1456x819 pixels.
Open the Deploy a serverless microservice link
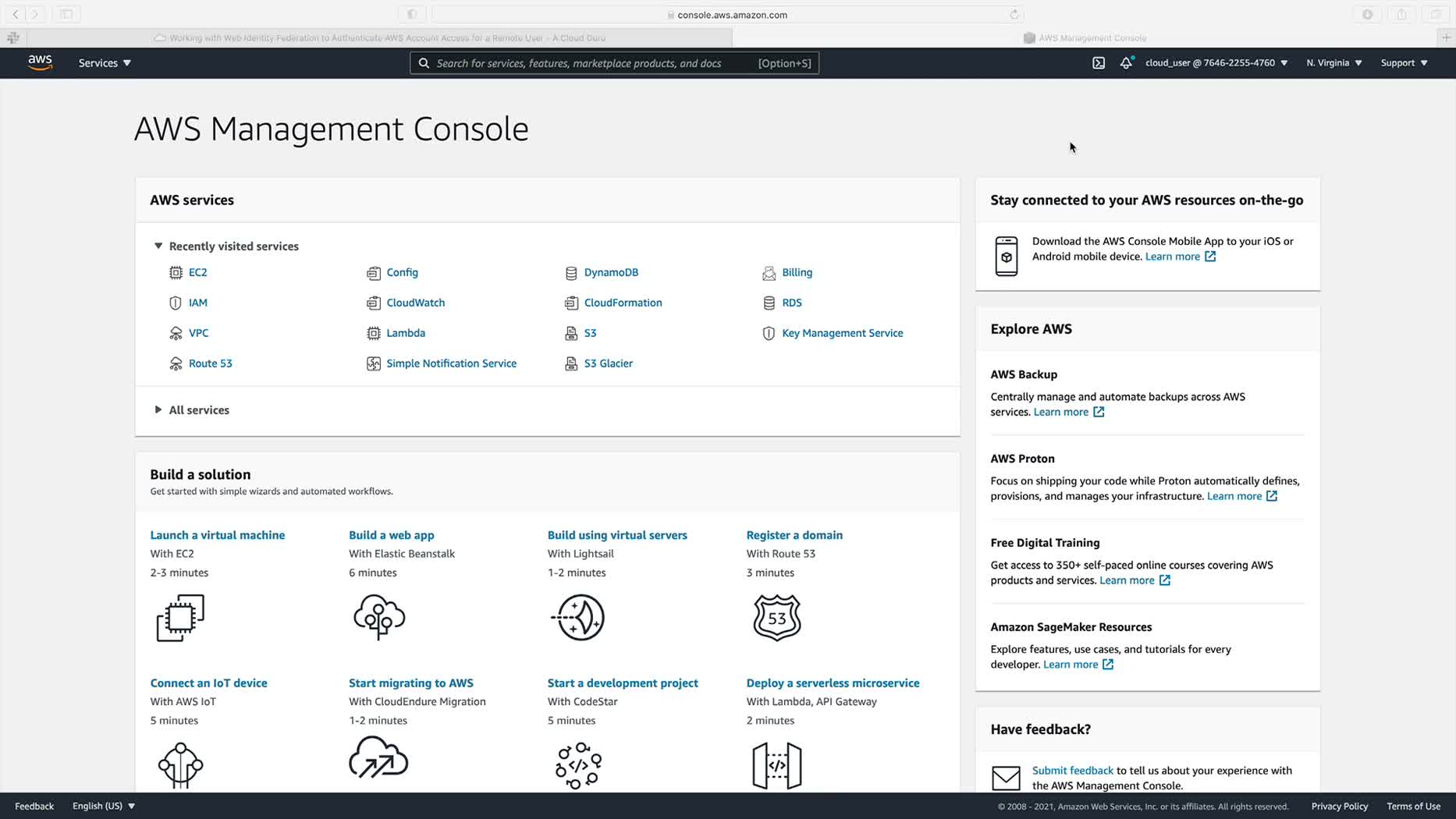[x=833, y=683]
